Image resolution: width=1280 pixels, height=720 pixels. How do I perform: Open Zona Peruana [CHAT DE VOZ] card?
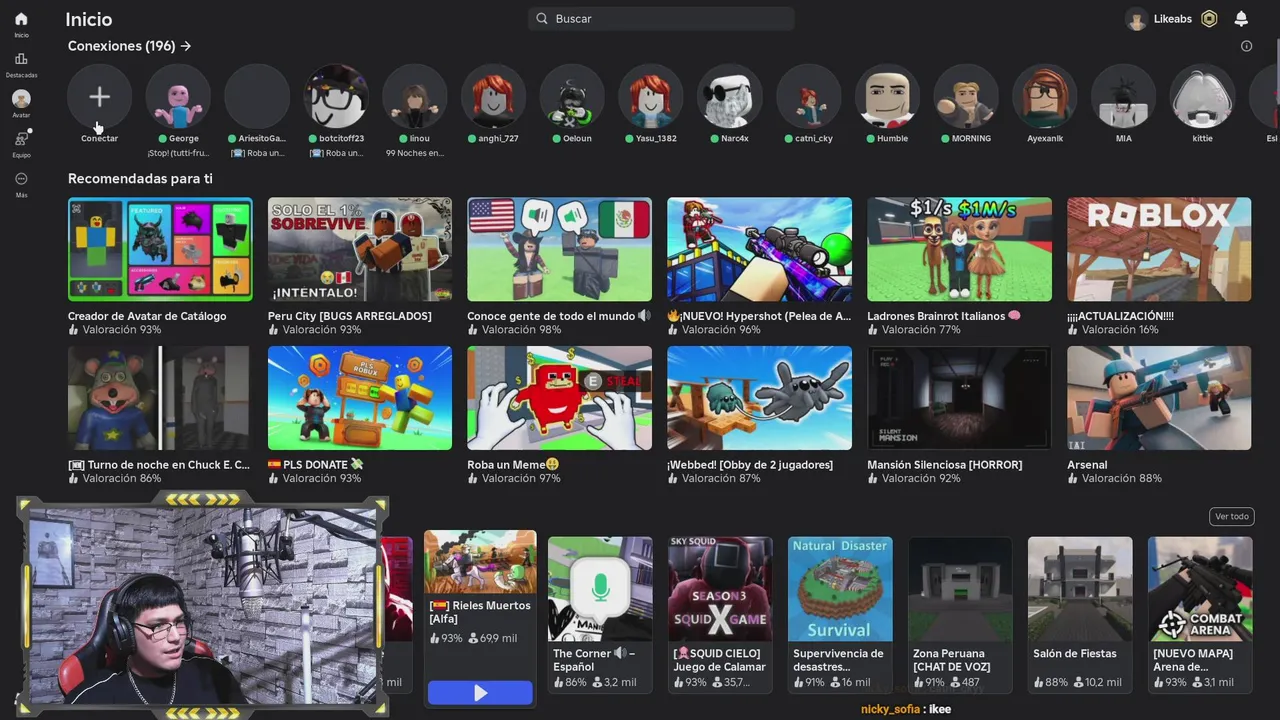click(960, 614)
